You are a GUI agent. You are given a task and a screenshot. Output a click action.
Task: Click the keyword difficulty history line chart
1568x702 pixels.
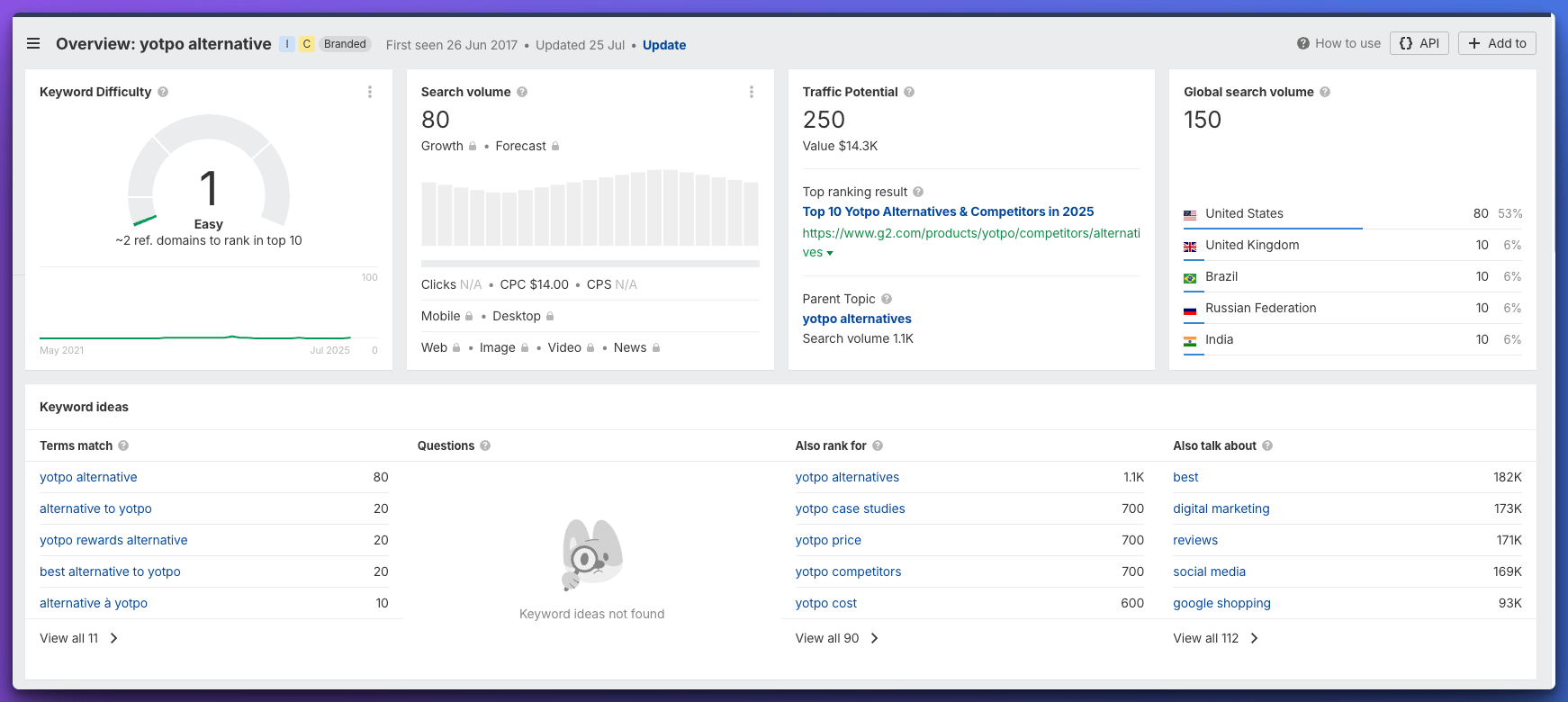(195, 337)
